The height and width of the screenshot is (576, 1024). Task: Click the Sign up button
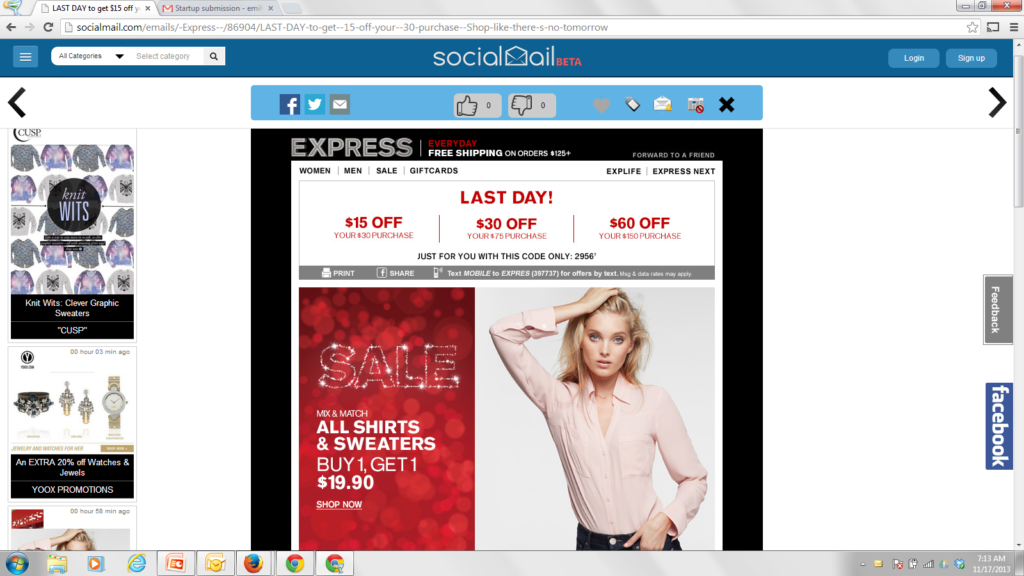click(971, 58)
